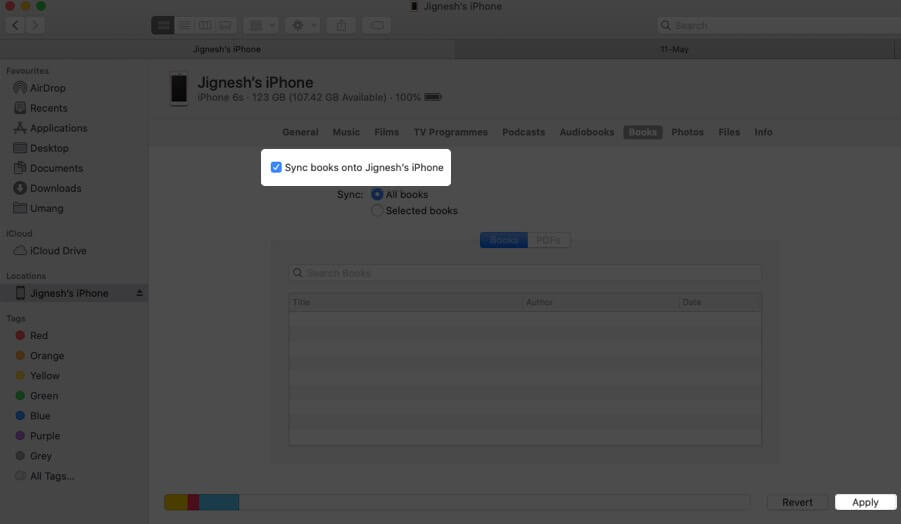Select the Selected books radio button
Screen dimensions: 901x524
(377, 211)
